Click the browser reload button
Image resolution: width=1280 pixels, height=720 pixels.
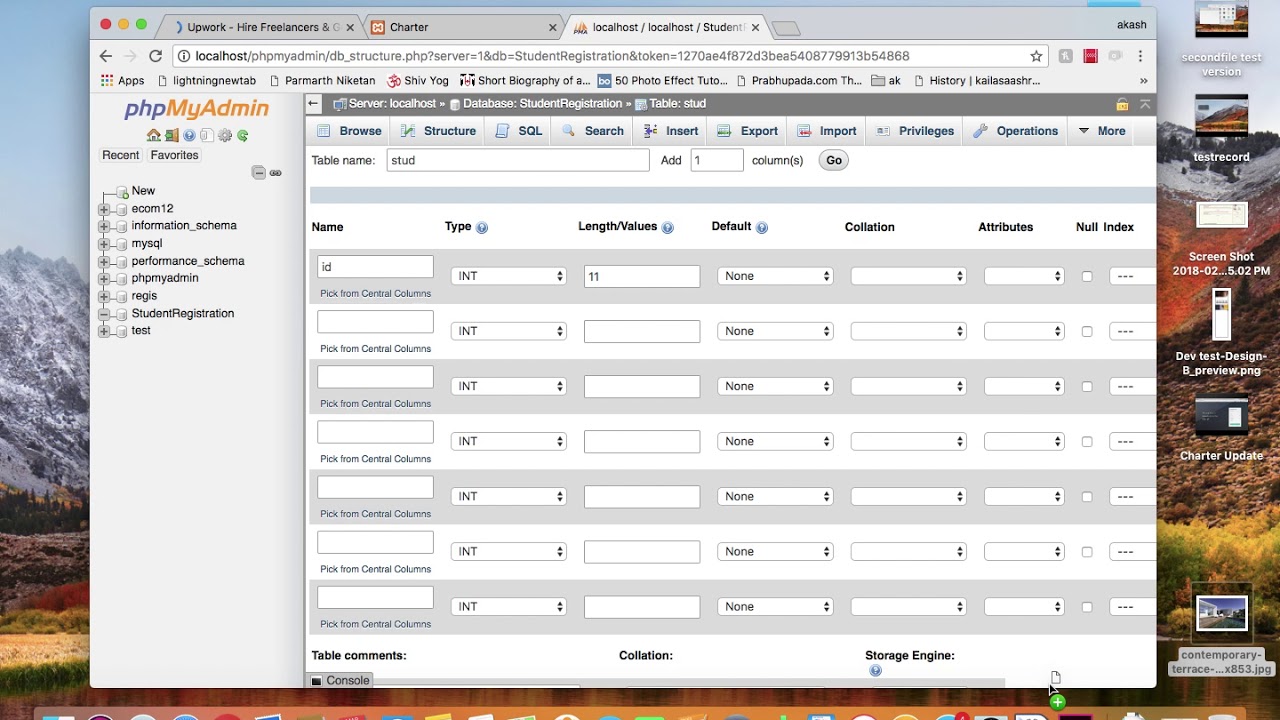pos(155,56)
